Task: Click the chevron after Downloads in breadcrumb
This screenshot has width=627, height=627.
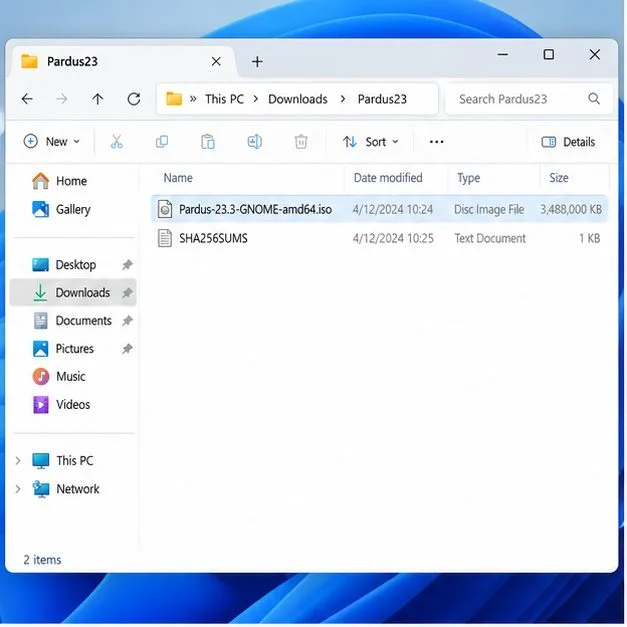Action: tap(343, 99)
